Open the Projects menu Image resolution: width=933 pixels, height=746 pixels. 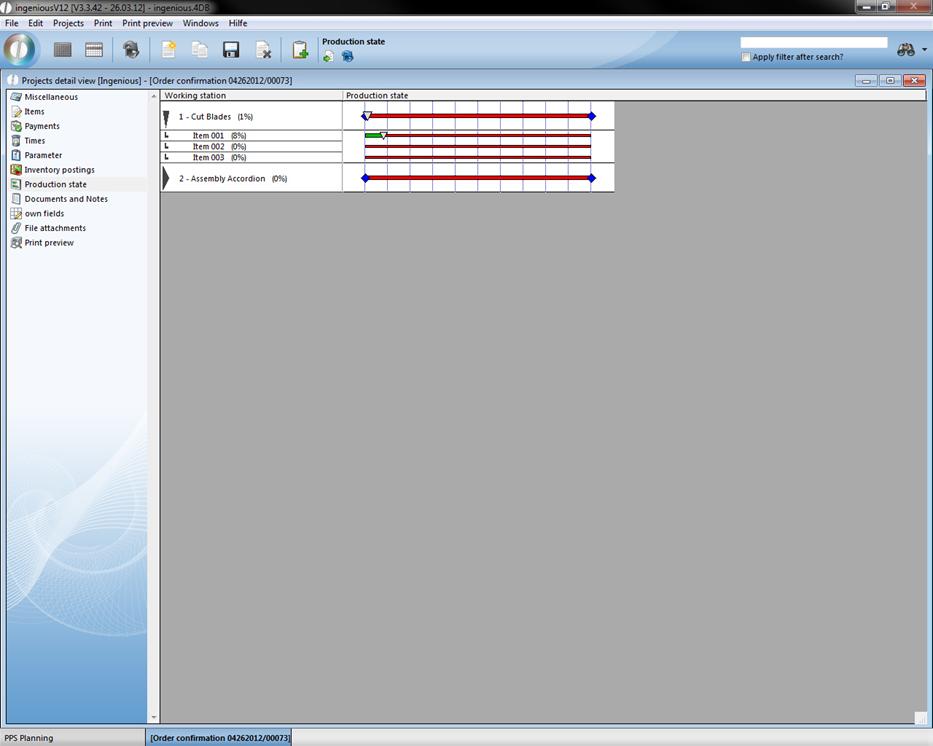coord(68,23)
